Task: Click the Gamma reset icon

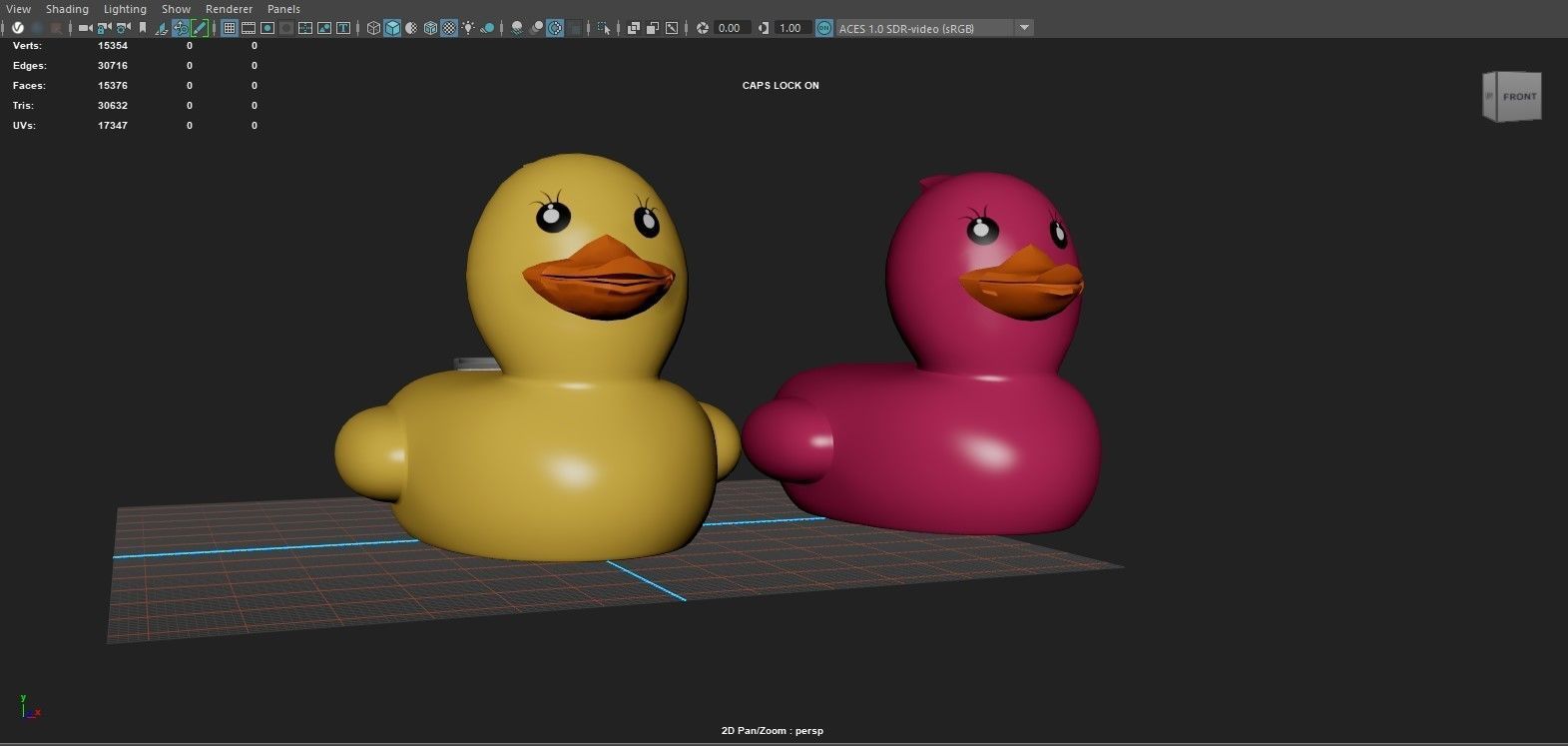Action: click(764, 28)
